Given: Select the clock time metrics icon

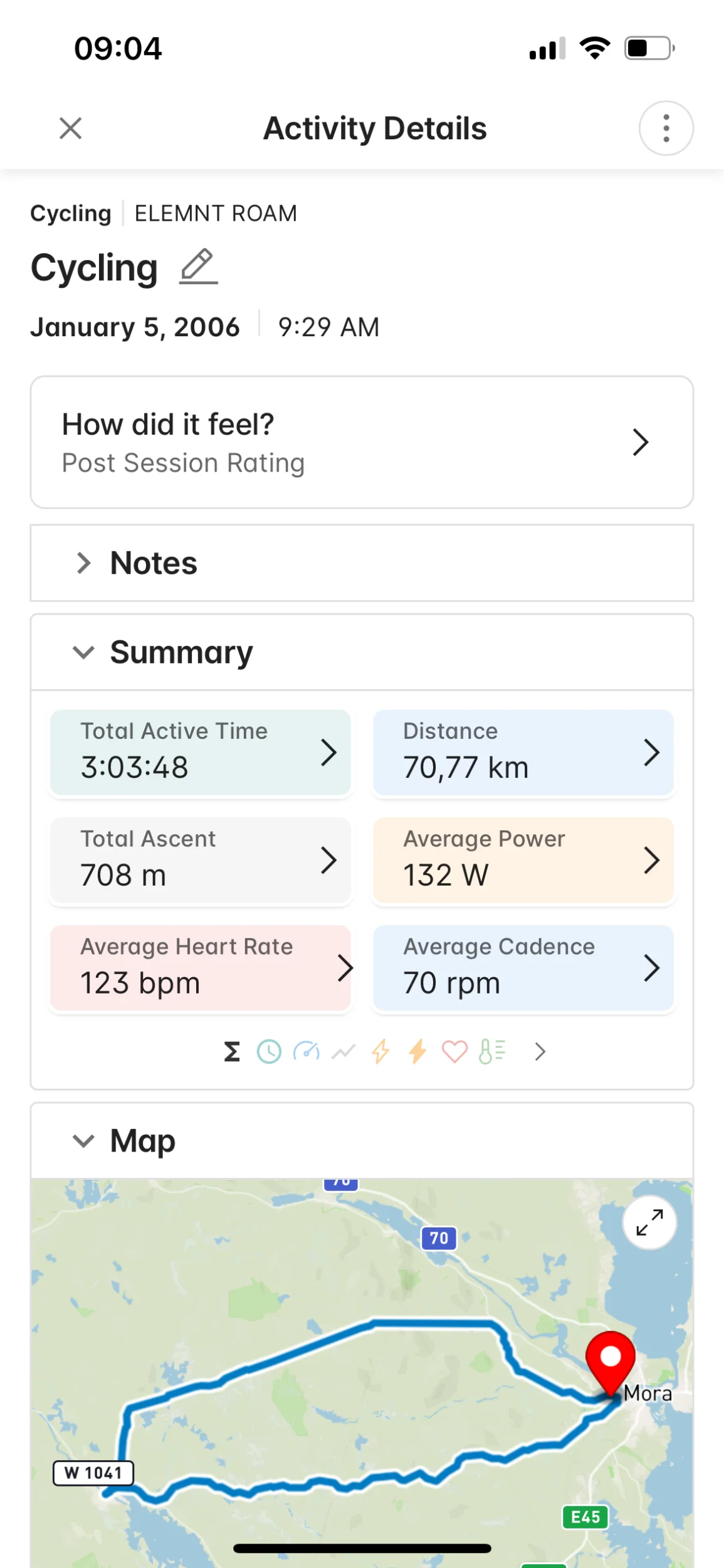Looking at the screenshot, I should click(x=269, y=1052).
